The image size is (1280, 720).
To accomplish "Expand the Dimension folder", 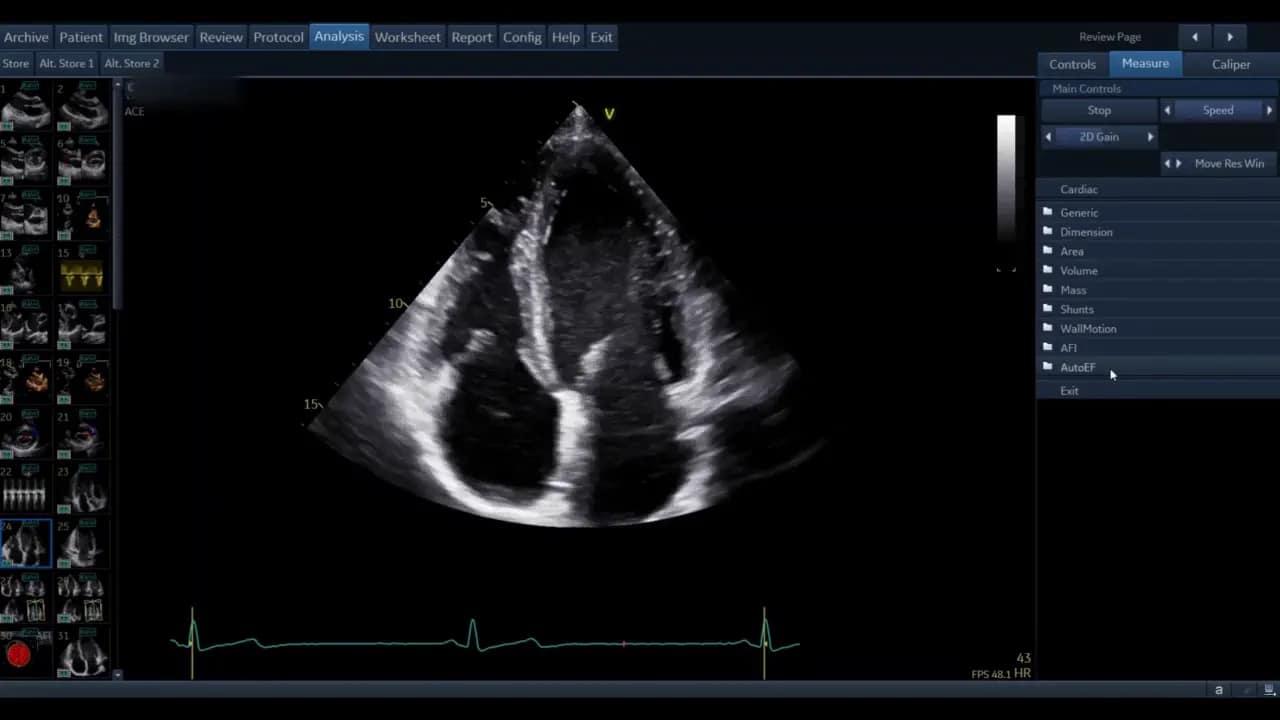I will point(1085,232).
